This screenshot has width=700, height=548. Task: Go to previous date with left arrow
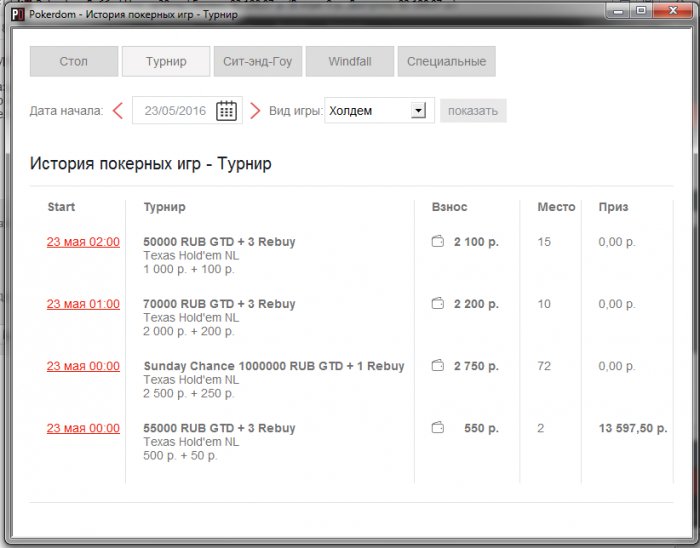pos(118,111)
